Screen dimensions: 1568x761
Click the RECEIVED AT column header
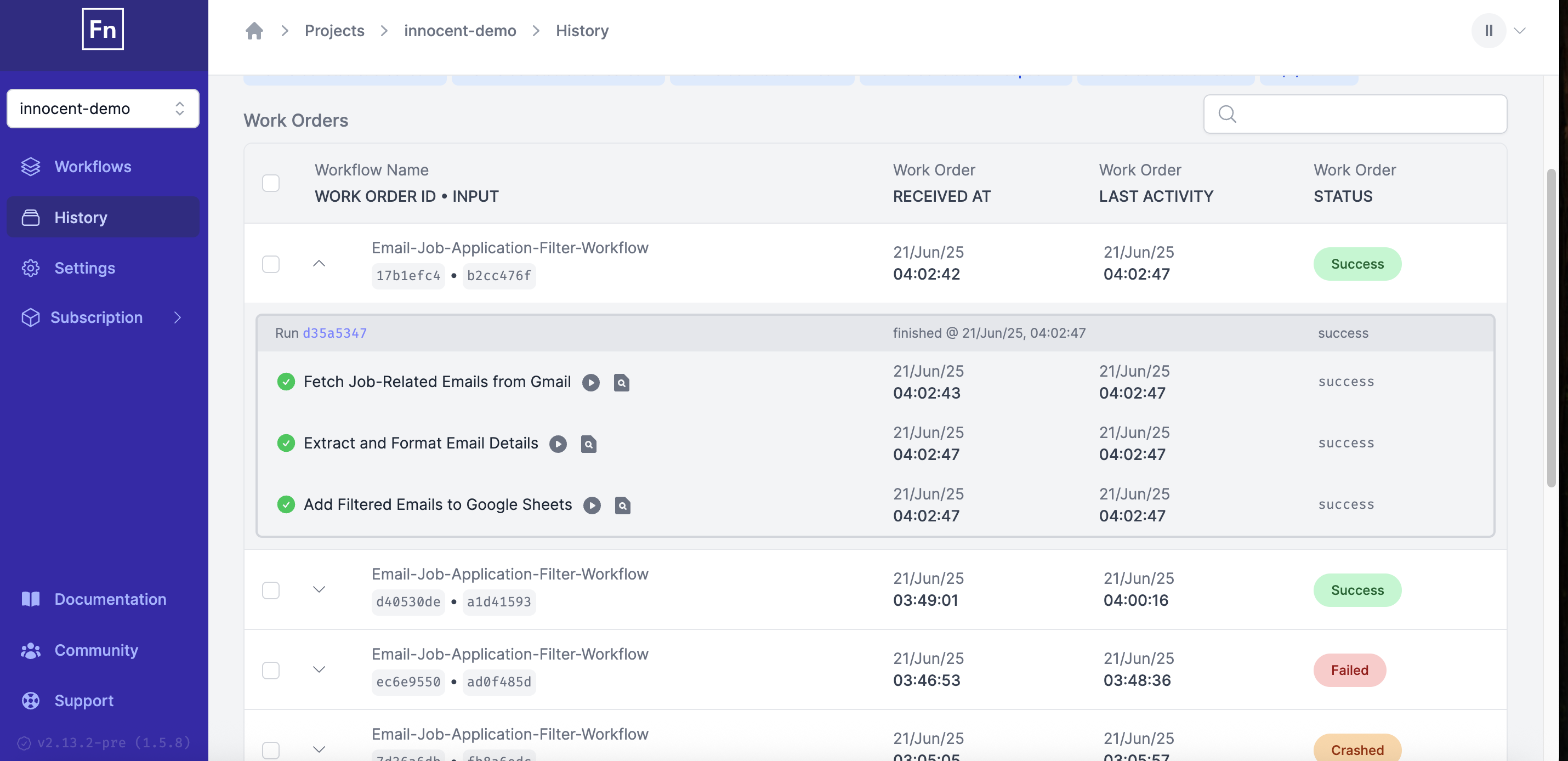942,196
